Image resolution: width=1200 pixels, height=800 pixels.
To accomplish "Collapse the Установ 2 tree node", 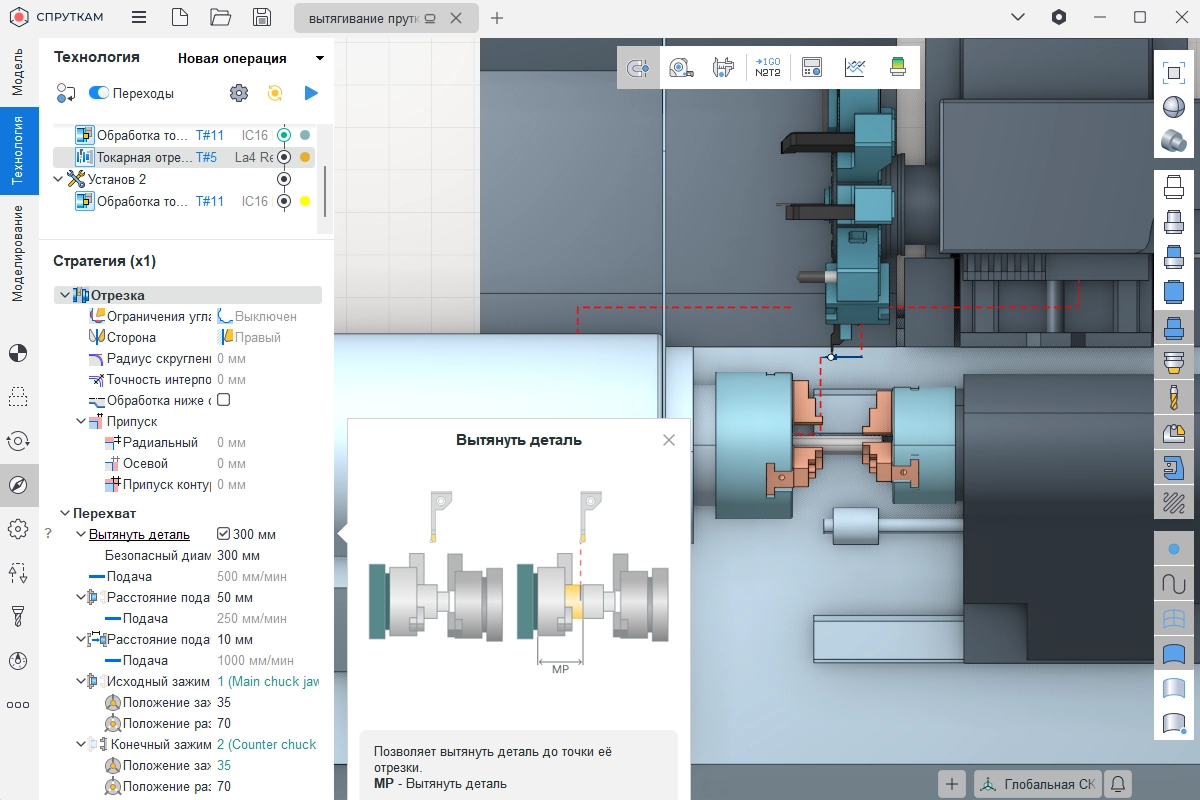I will pyautogui.click(x=58, y=179).
